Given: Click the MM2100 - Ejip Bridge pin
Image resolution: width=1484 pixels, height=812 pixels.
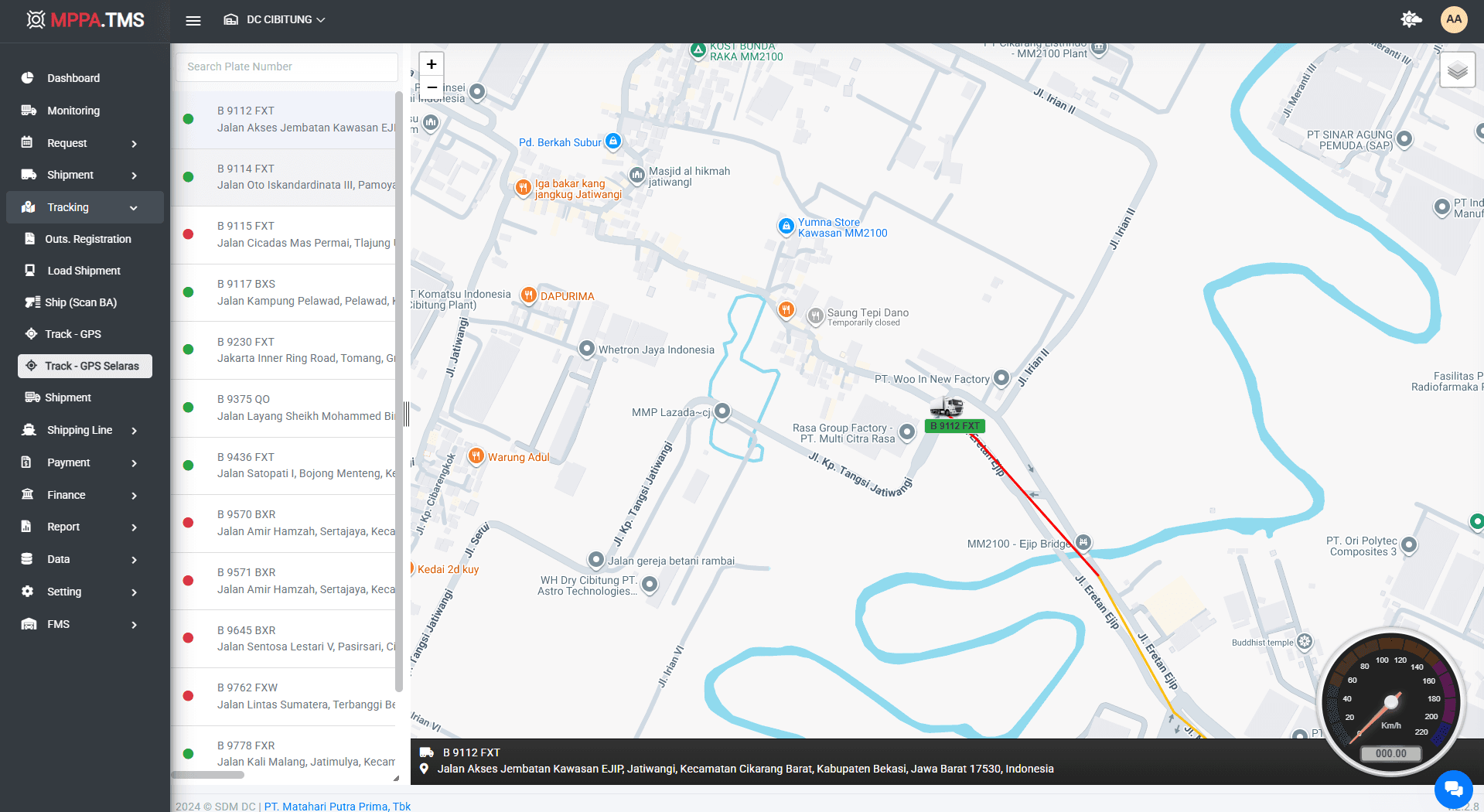Looking at the screenshot, I should tap(1083, 542).
